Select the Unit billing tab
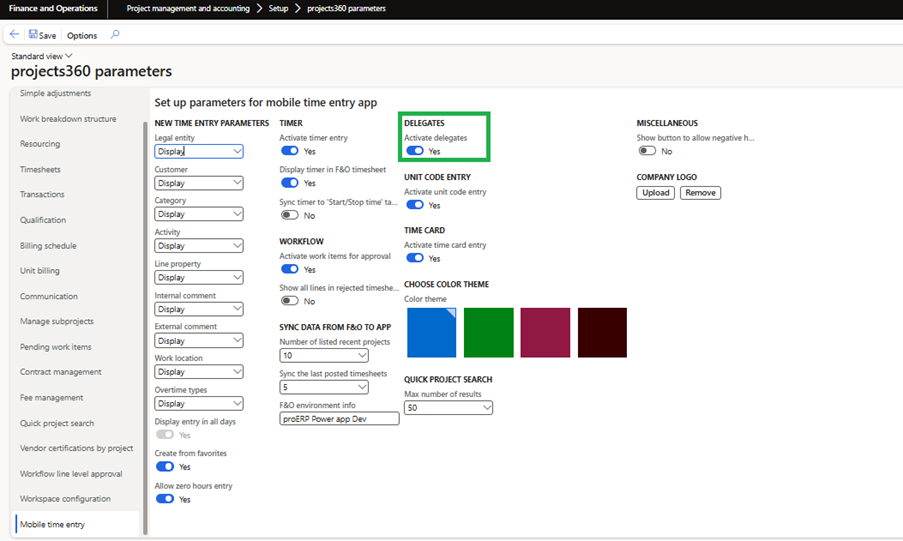The height and width of the screenshot is (541, 903). (x=39, y=271)
